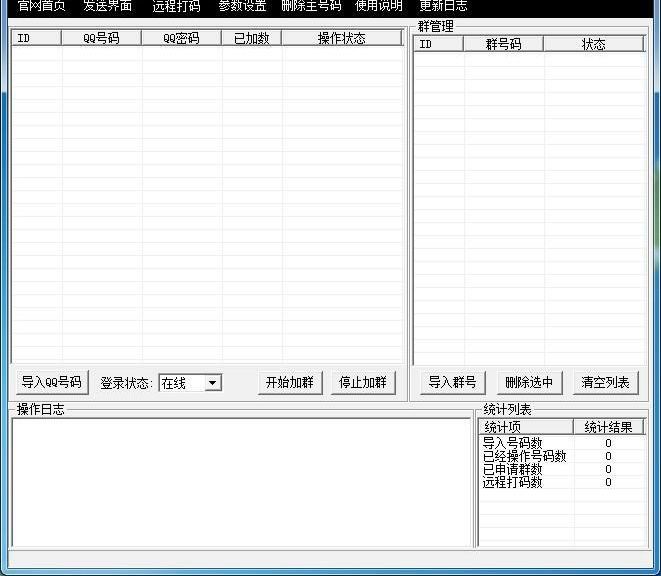Sort by QQ号码 column header
The height and width of the screenshot is (576, 661).
pos(101,38)
